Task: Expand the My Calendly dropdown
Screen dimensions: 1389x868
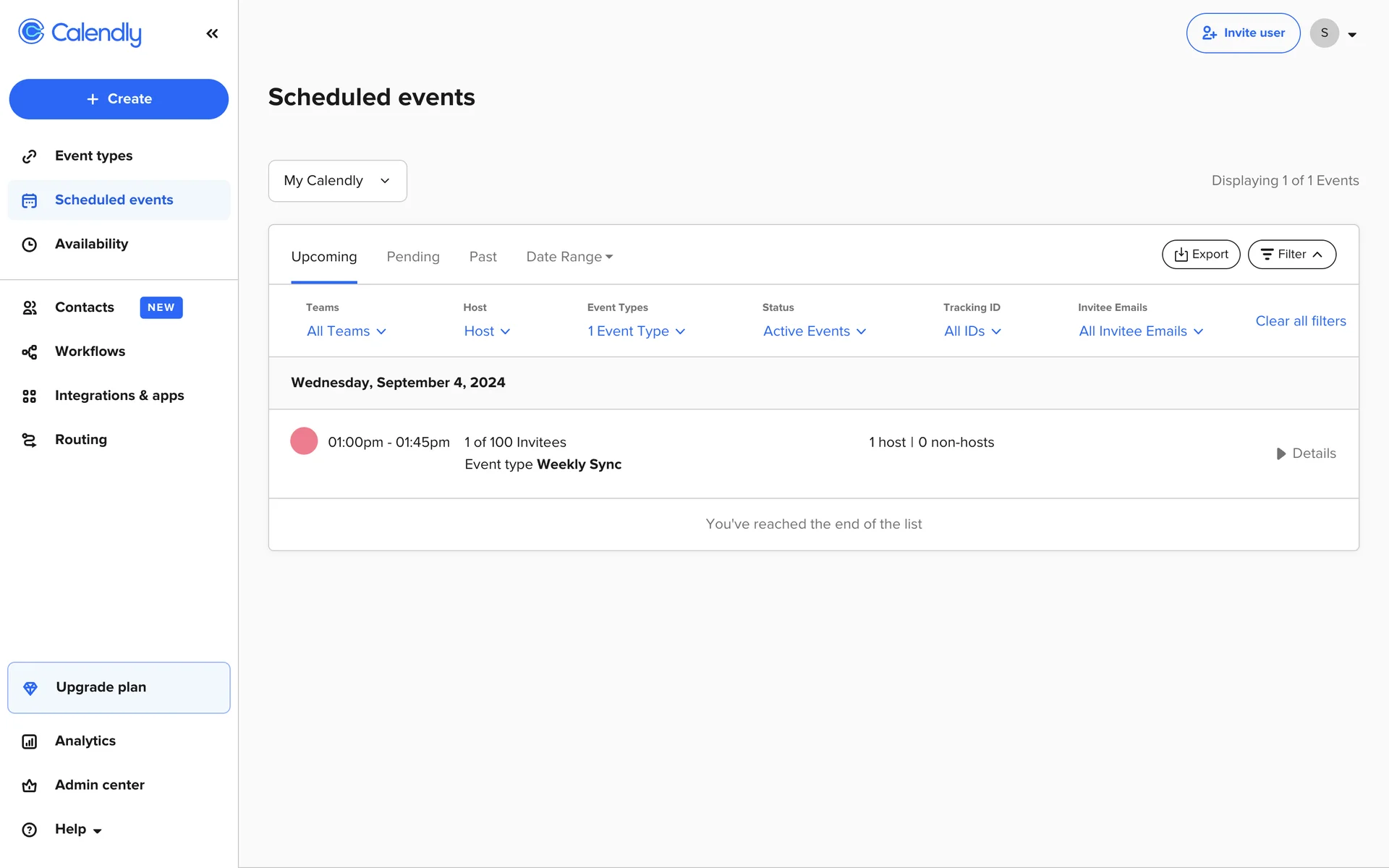Action: pyautogui.click(x=337, y=181)
